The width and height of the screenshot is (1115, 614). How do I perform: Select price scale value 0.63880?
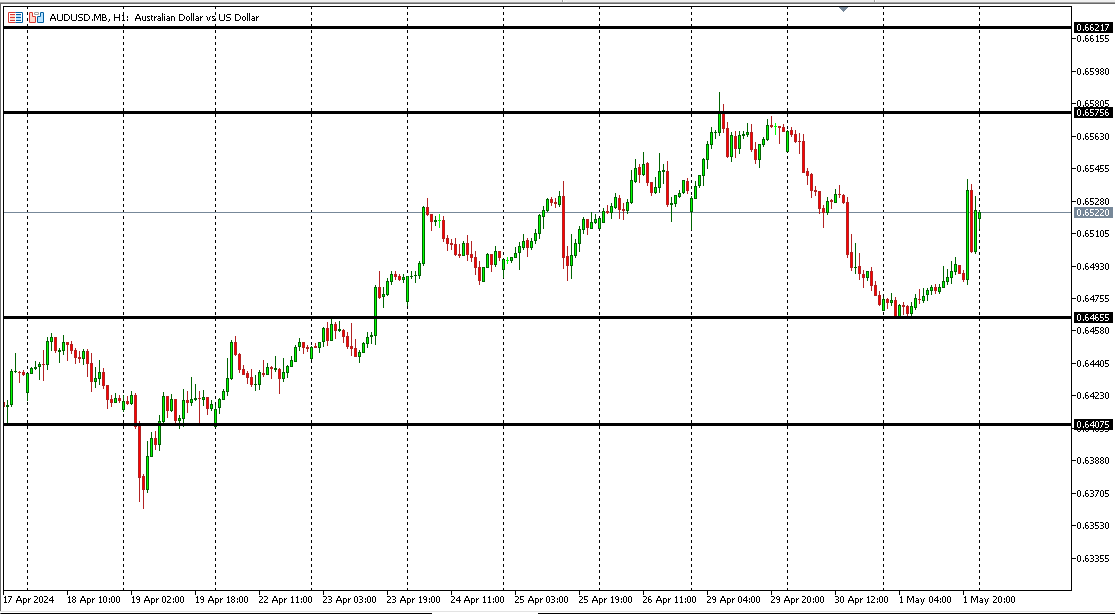click(1094, 460)
